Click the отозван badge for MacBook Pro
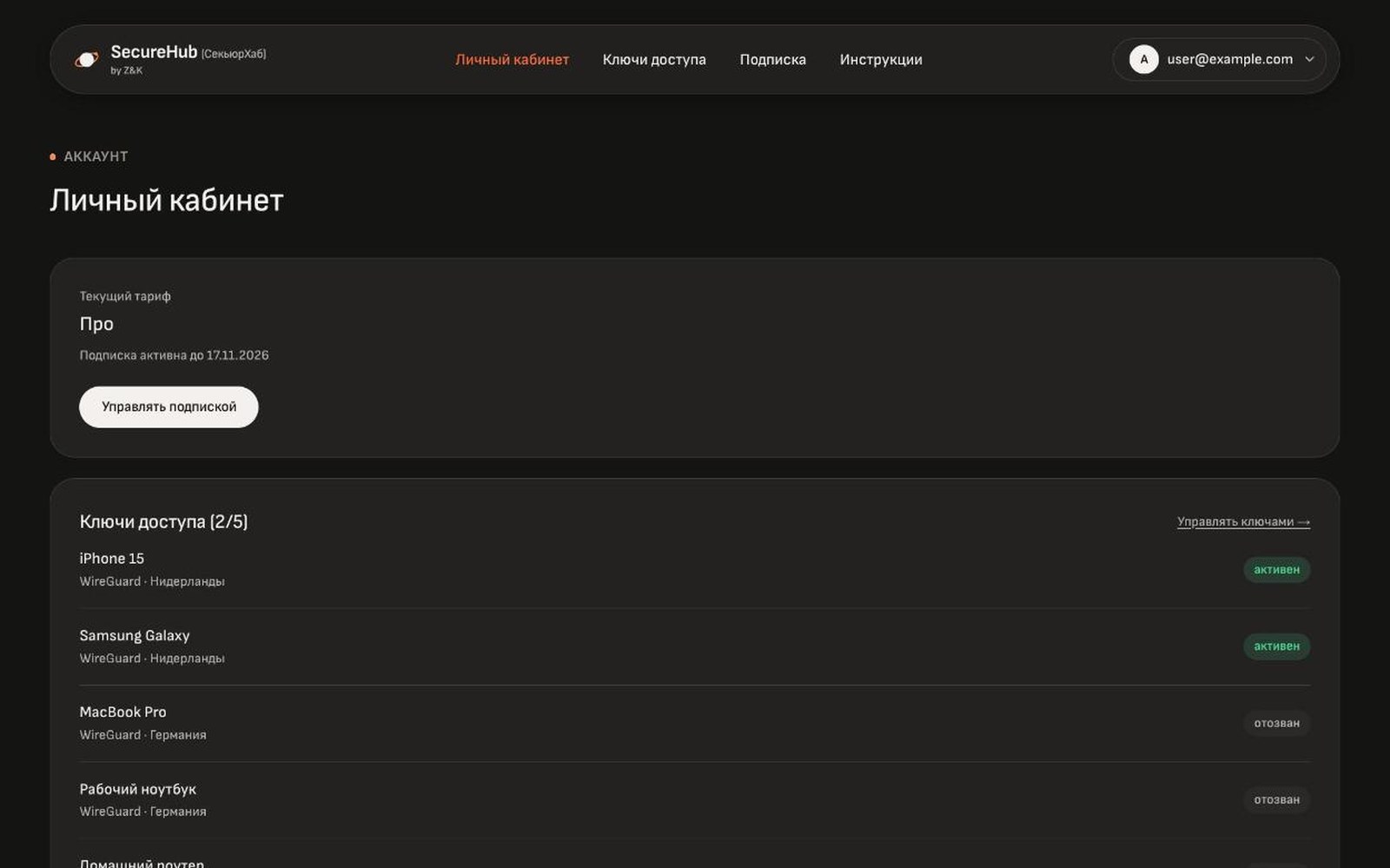Viewport: 1390px width, 868px height. tap(1276, 723)
